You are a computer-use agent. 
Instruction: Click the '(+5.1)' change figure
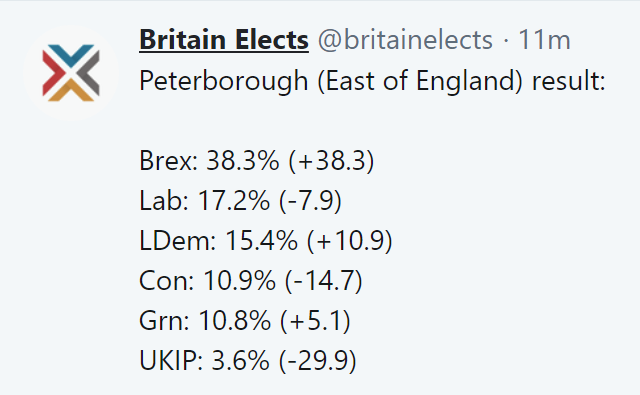click(316, 320)
